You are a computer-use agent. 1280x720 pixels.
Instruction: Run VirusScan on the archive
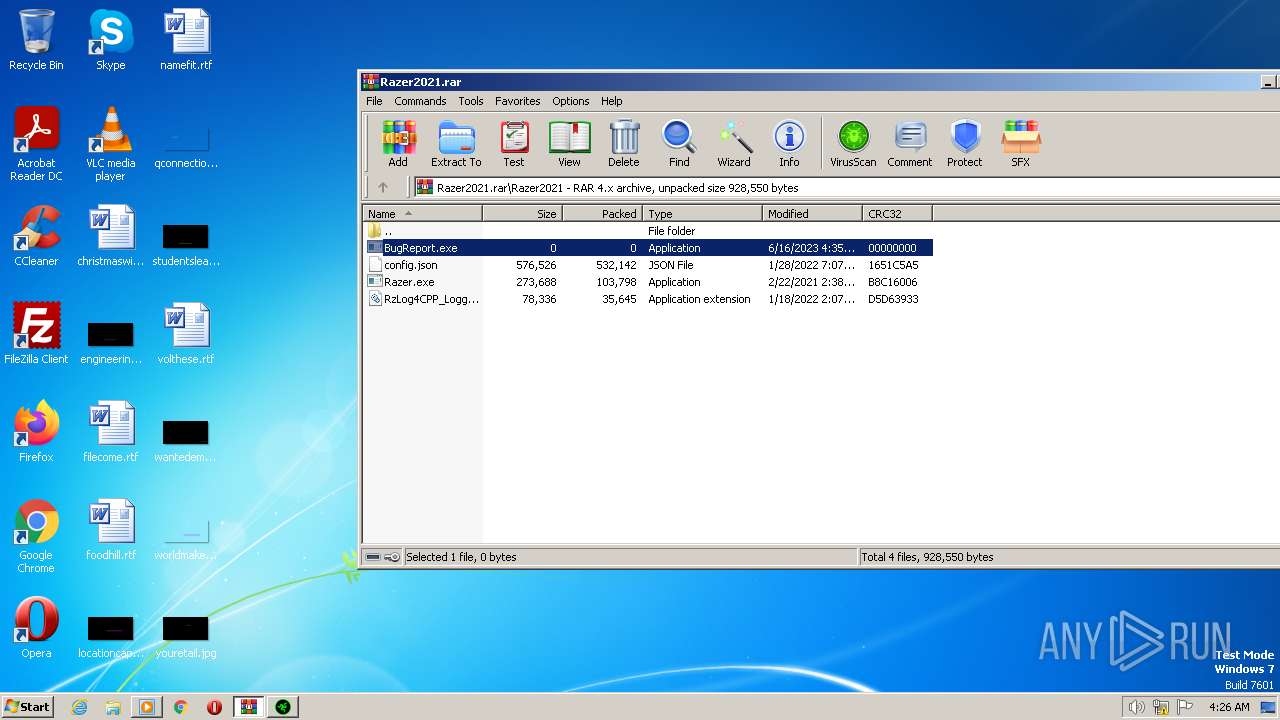coord(853,143)
